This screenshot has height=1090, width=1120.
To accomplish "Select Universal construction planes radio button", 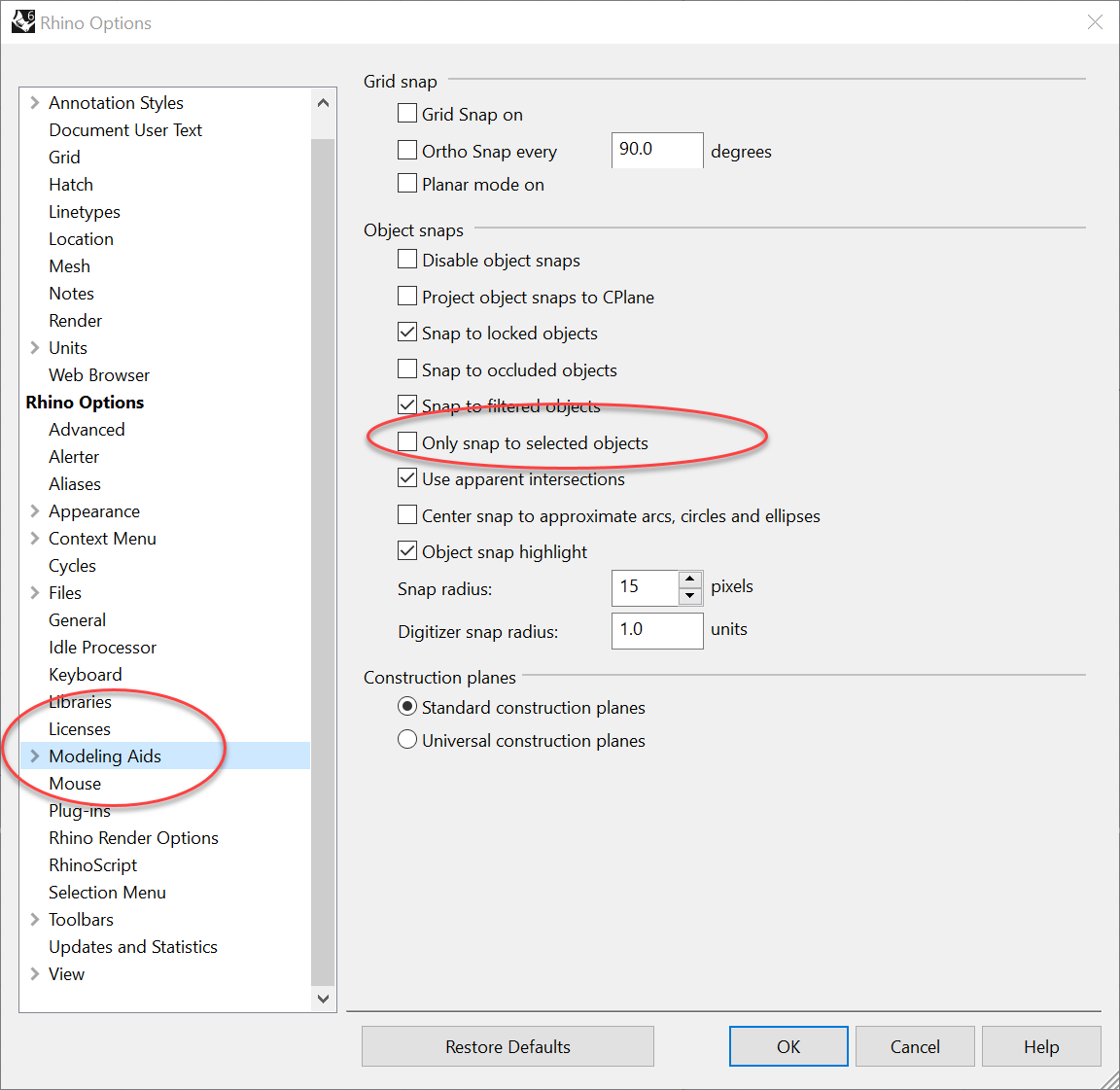I will (407, 739).
